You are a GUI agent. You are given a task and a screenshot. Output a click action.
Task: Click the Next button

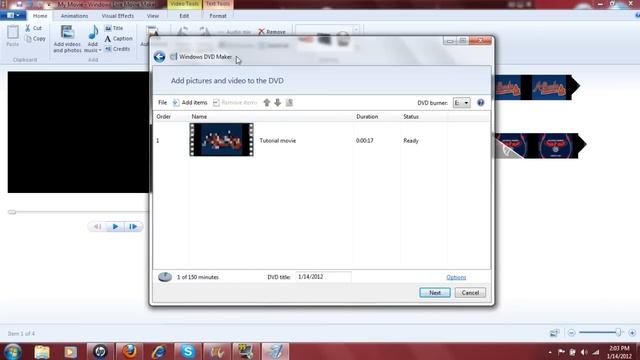(435, 293)
